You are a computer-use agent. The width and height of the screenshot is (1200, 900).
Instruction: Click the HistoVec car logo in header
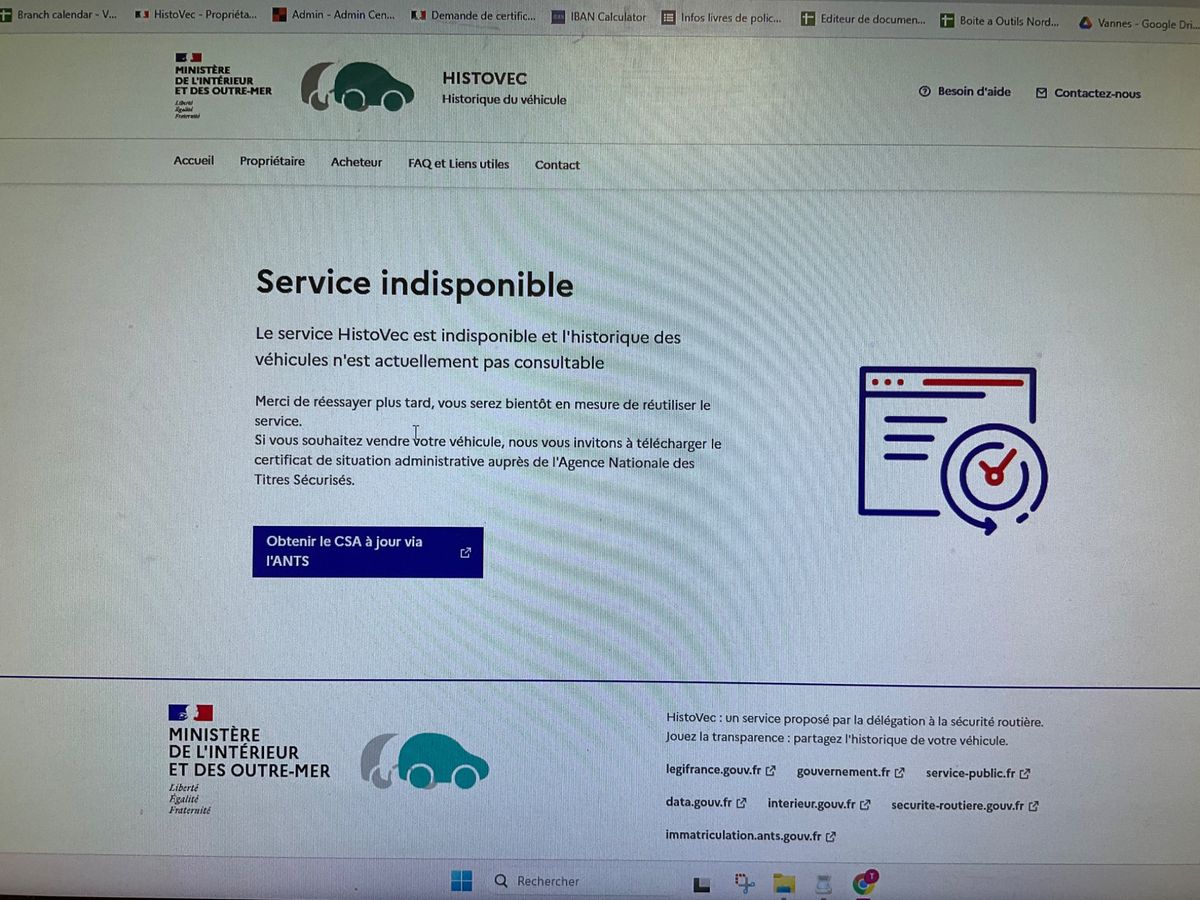click(357, 87)
